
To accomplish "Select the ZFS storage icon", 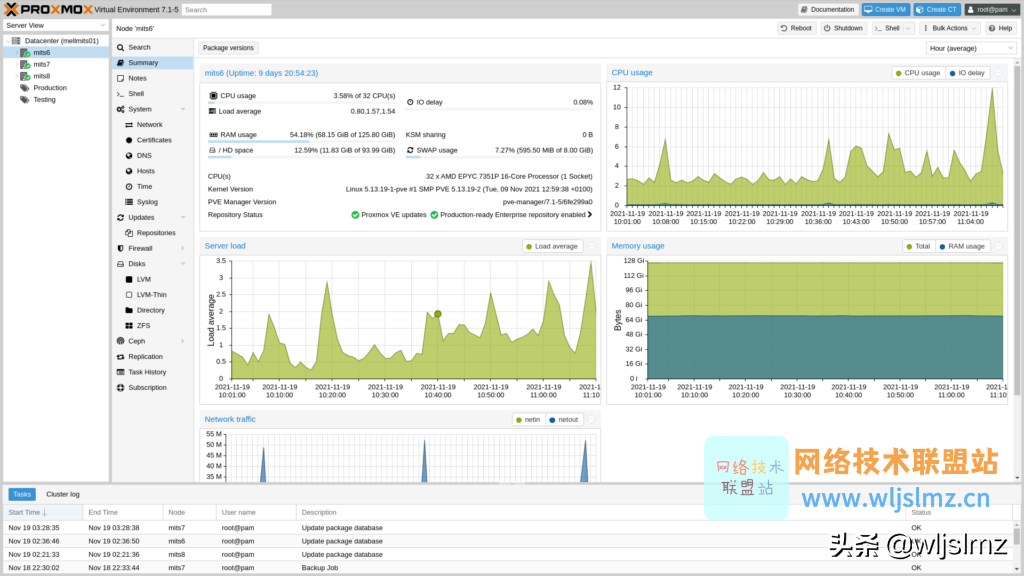I will pyautogui.click(x=129, y=325).
